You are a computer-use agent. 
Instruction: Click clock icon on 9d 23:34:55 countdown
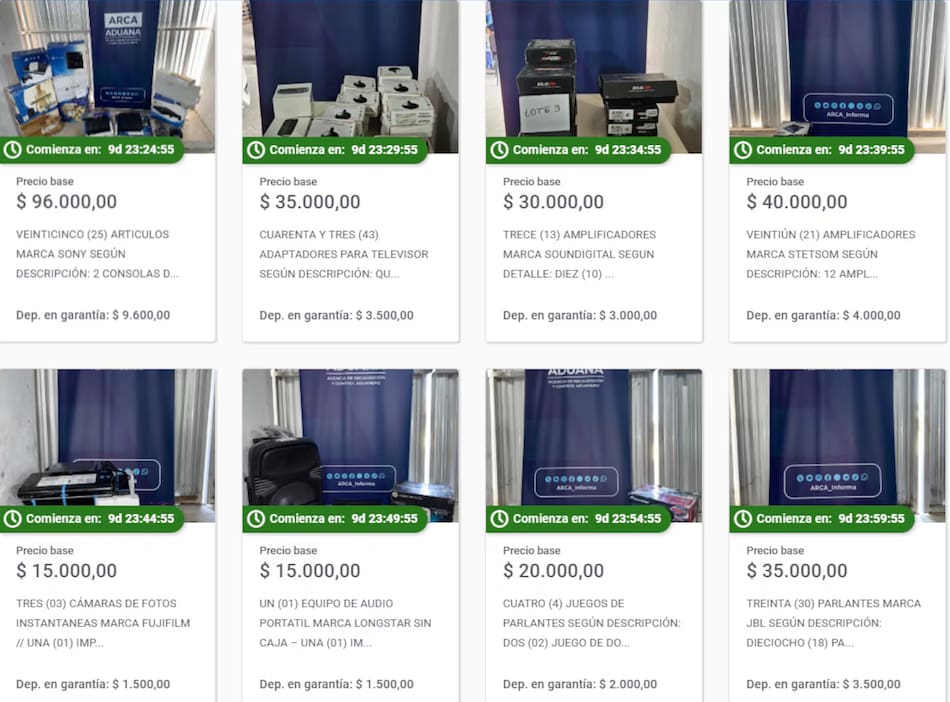[500, 150]
